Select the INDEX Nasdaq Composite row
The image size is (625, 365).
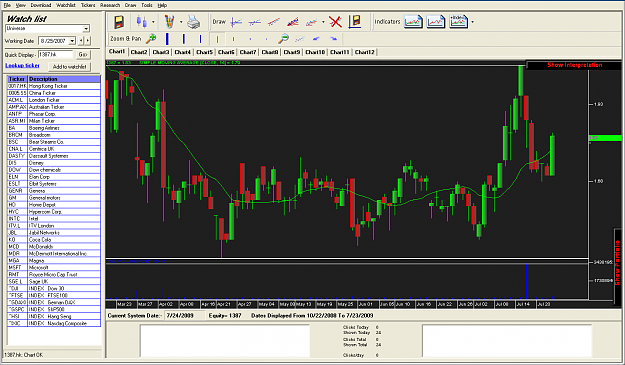click(x=54, y=323)
